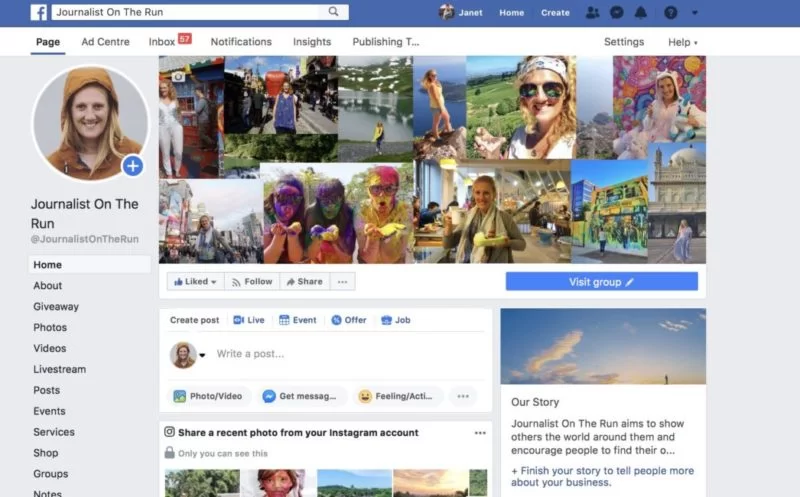Click Home link in top bar

click(512, 13)
